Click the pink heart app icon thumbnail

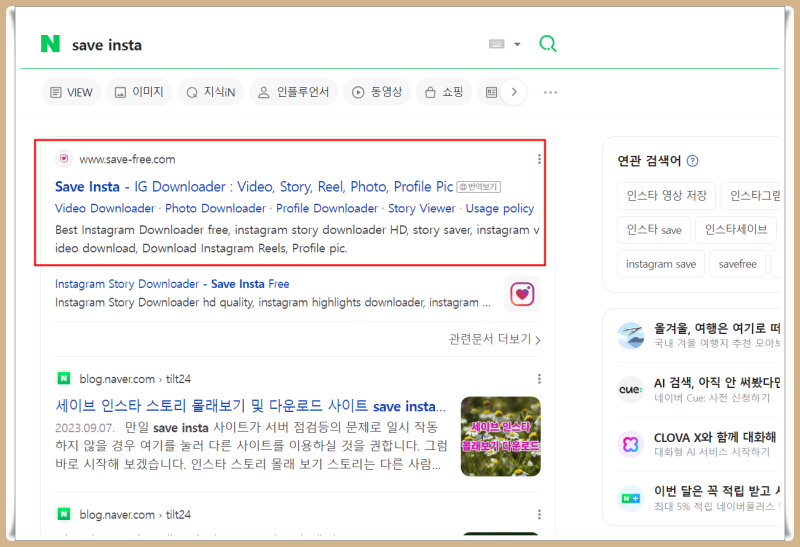tap(522, 294)
